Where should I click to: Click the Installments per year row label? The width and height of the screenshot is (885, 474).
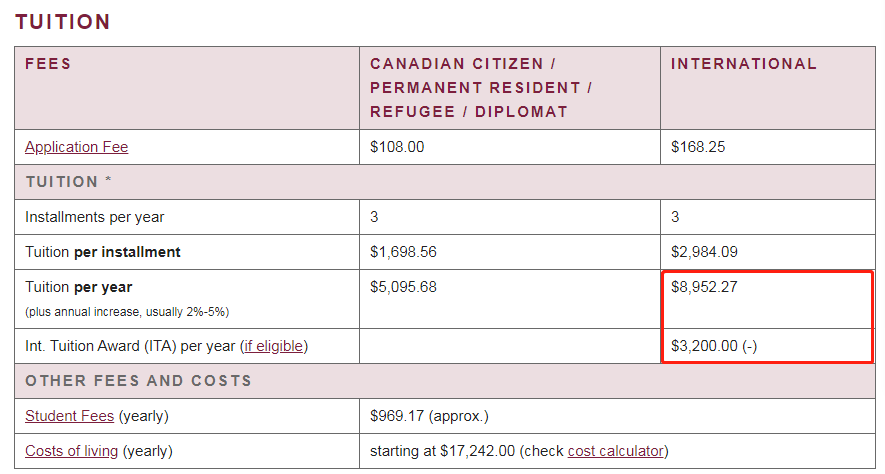pos(94,217)
